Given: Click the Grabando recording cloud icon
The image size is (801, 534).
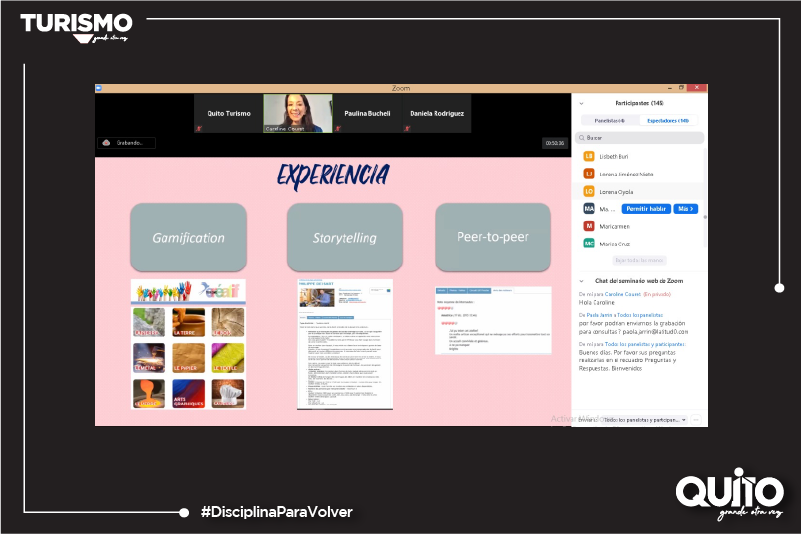Looking at the screenshot, I should click(x=107, y=143).
